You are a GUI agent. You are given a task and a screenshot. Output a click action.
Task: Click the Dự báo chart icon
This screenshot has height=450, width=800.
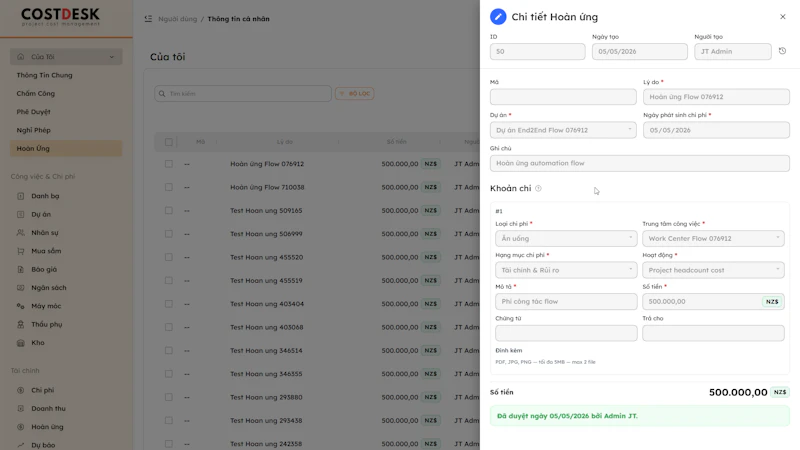pos(20,445)
